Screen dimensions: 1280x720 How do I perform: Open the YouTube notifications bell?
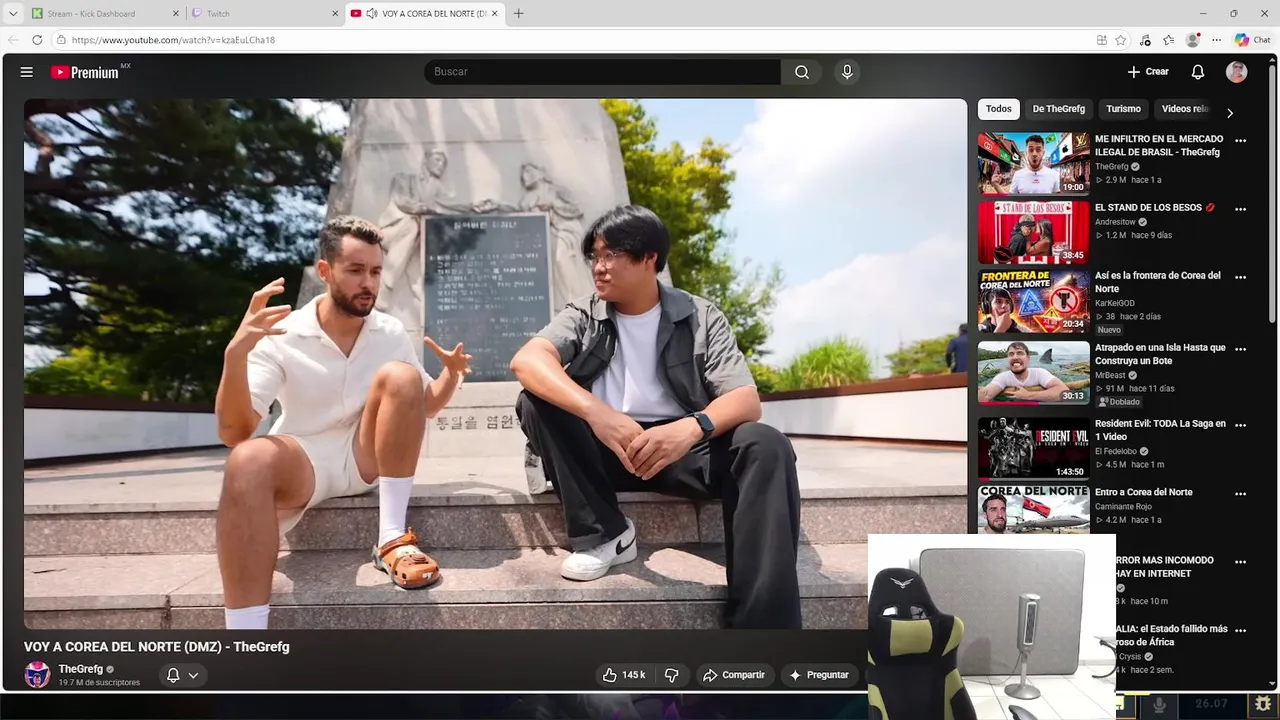[x=1198, y=72]
